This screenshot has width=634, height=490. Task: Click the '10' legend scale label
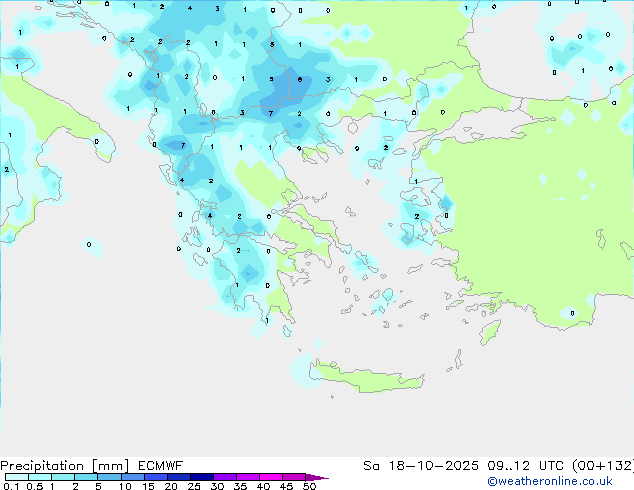(x=125, y=486)
